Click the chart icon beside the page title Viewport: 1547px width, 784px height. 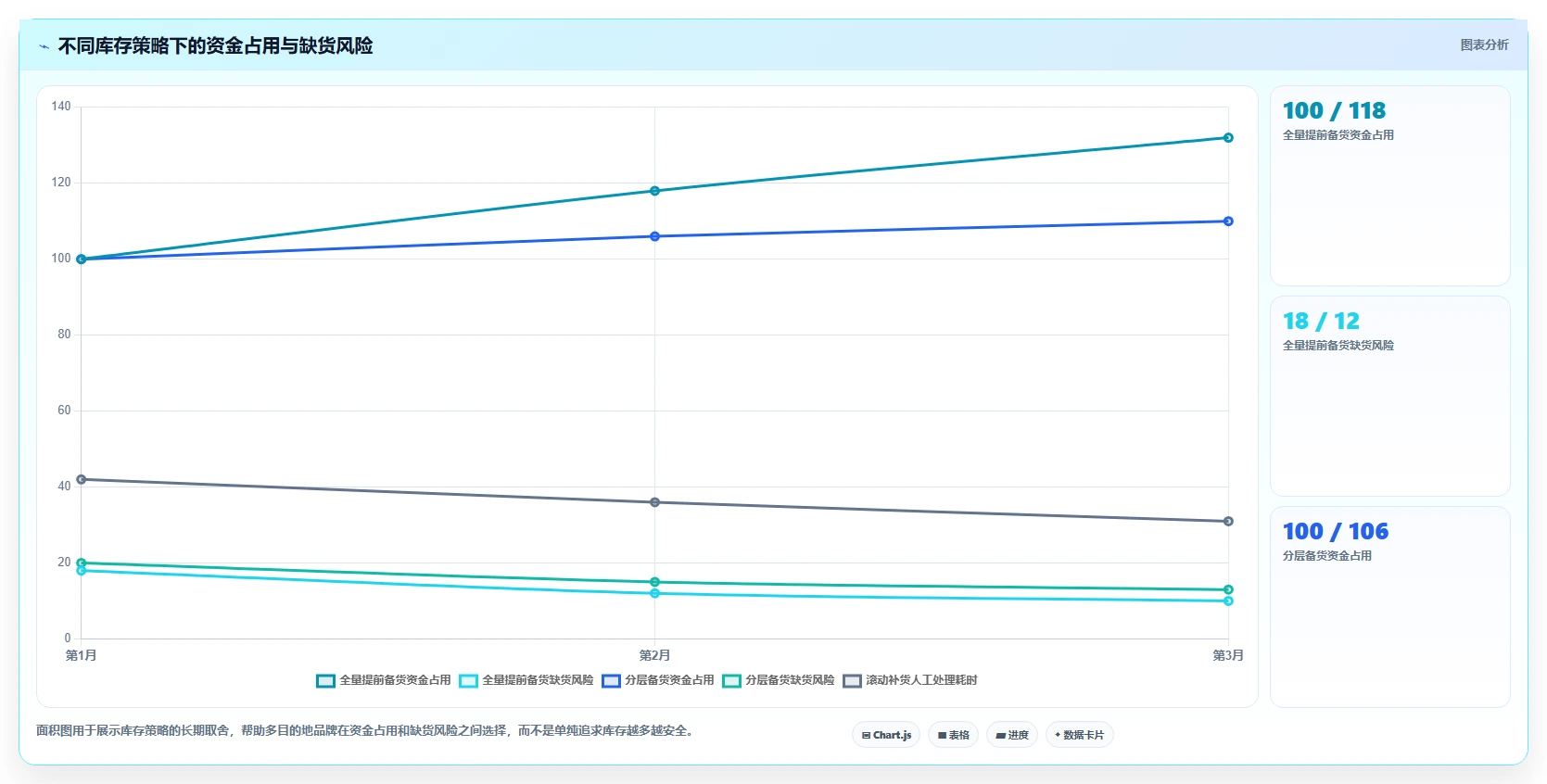[44, 46]
